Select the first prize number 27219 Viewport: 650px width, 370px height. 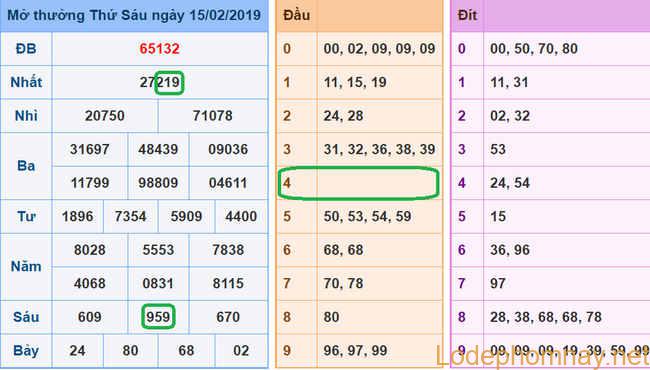(x=160, y=82)
